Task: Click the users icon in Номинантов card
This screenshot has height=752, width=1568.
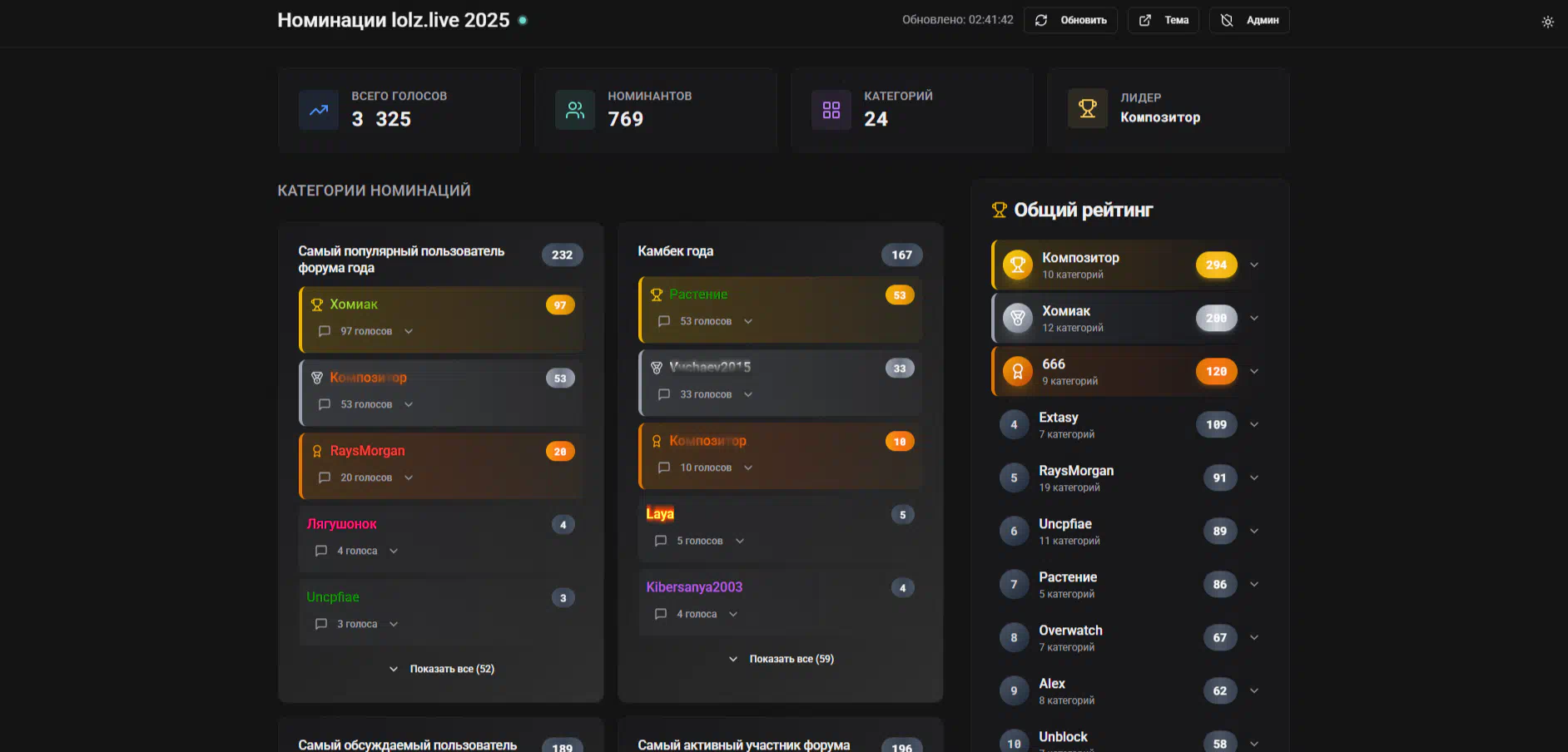Action: tap(575, 110)
